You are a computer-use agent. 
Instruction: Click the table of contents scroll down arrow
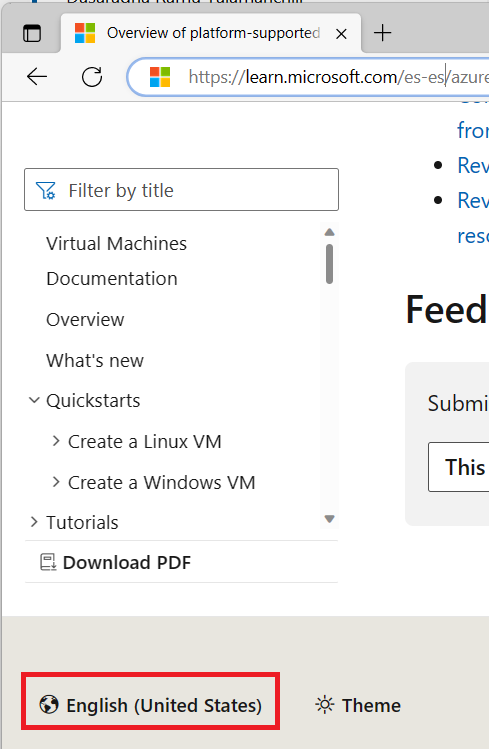point(329,519)
